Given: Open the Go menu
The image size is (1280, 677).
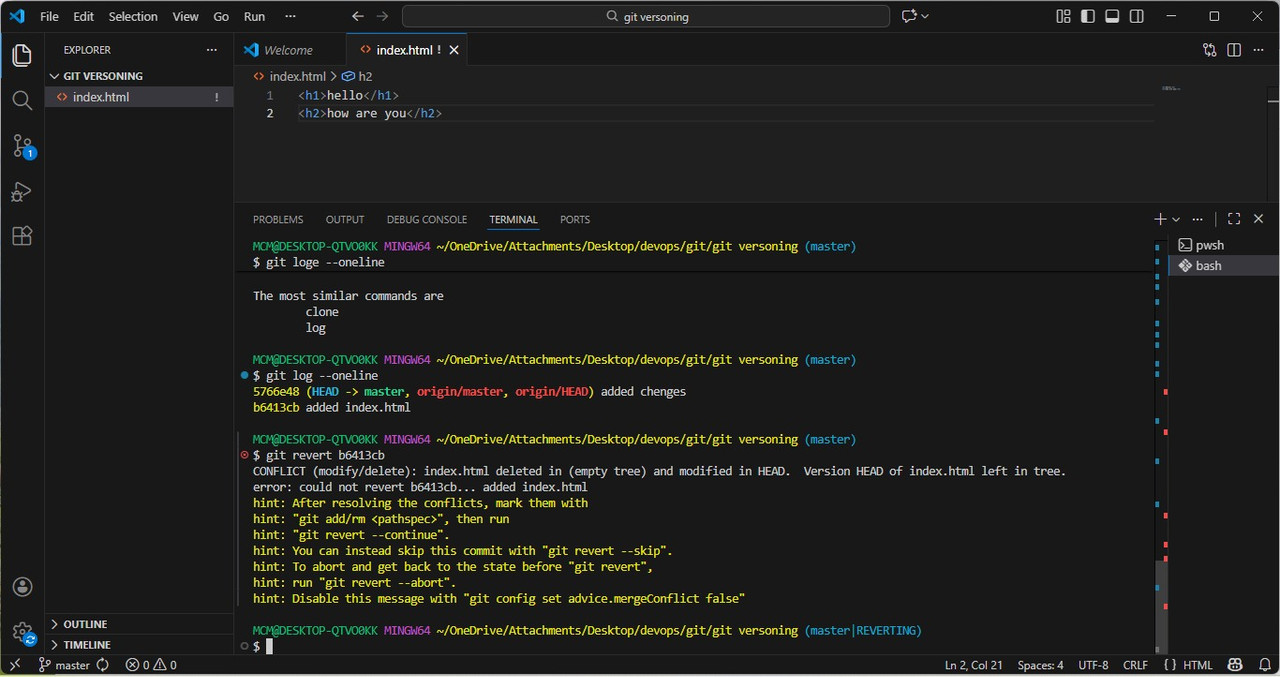Looking at the screenshot, I should (221, 16).
